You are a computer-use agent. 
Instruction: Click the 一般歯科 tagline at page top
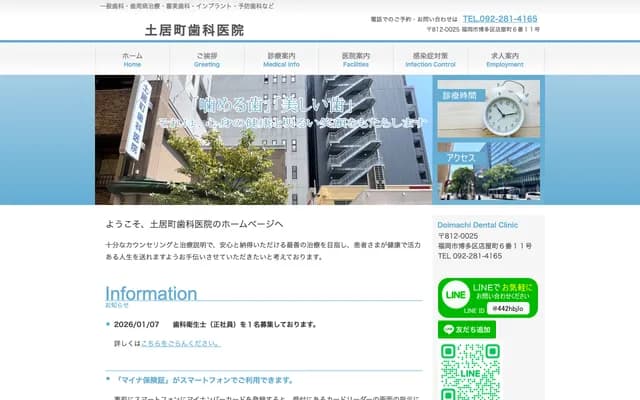[x=187, y=6]
